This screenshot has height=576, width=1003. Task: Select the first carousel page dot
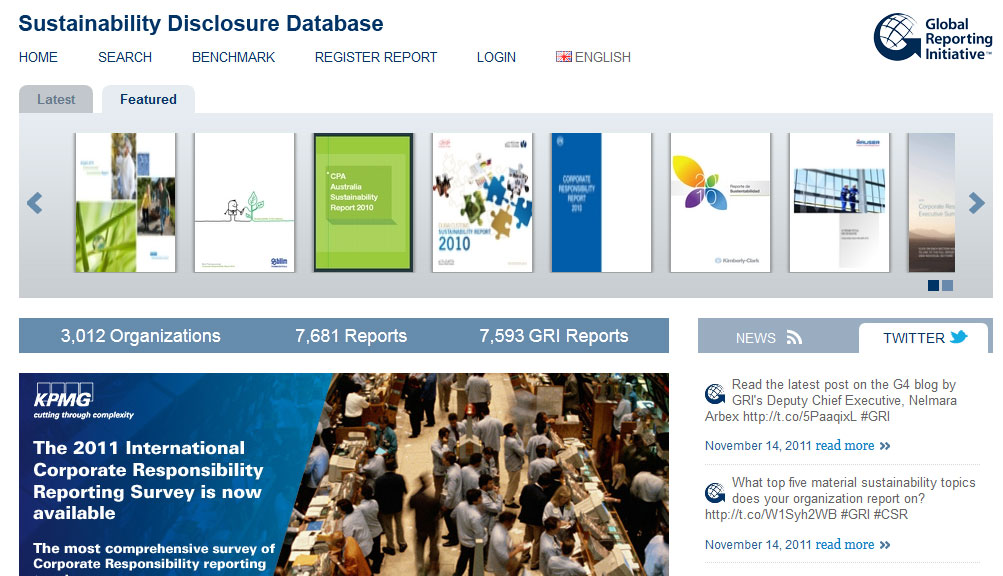coord(933,286)
